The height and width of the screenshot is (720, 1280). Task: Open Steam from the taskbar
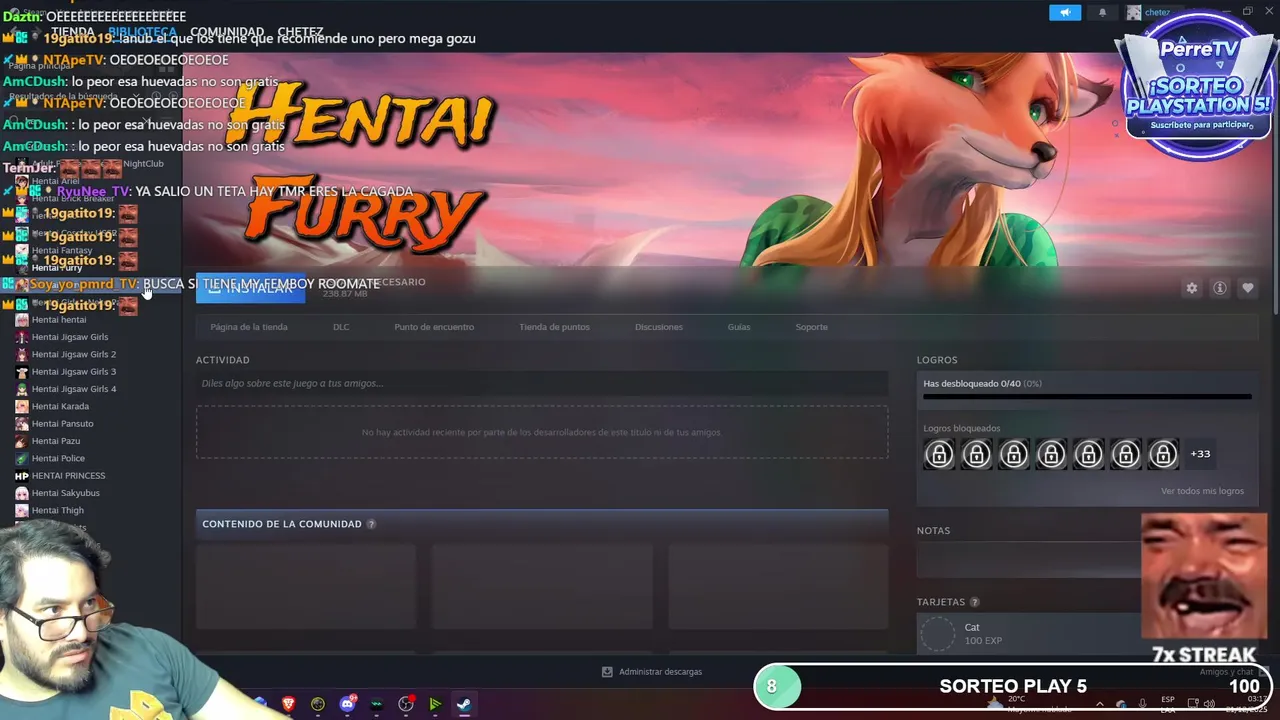(464, 704)
